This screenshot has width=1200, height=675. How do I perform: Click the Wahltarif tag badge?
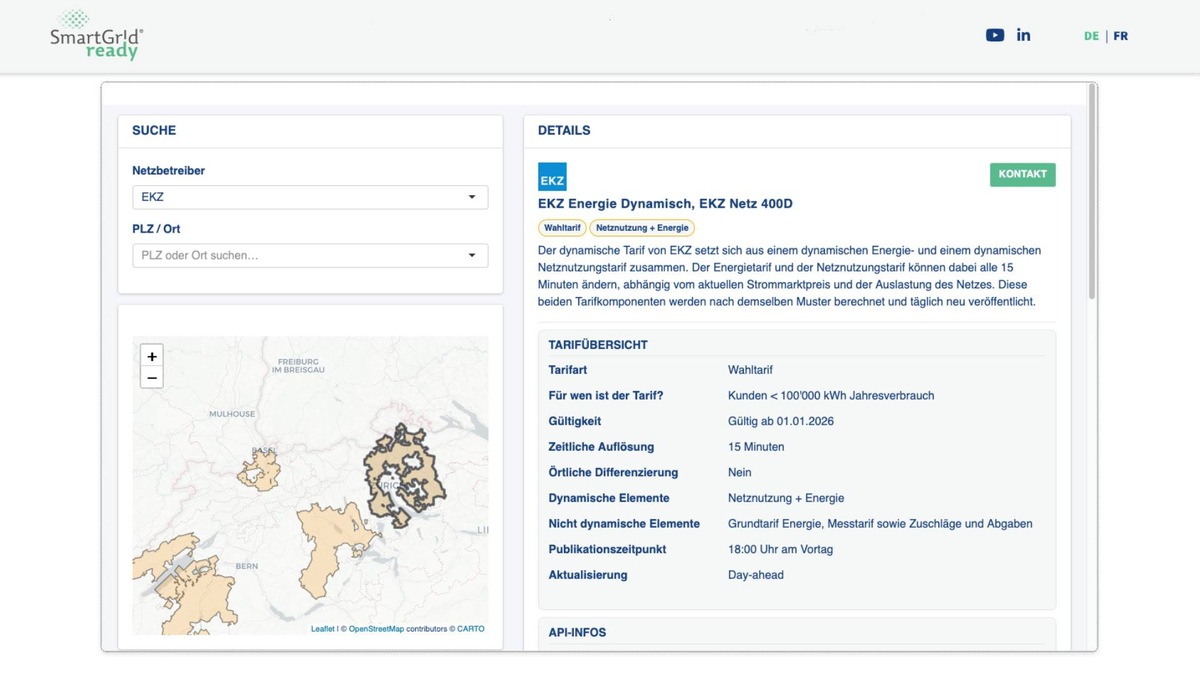click(562, 228)
